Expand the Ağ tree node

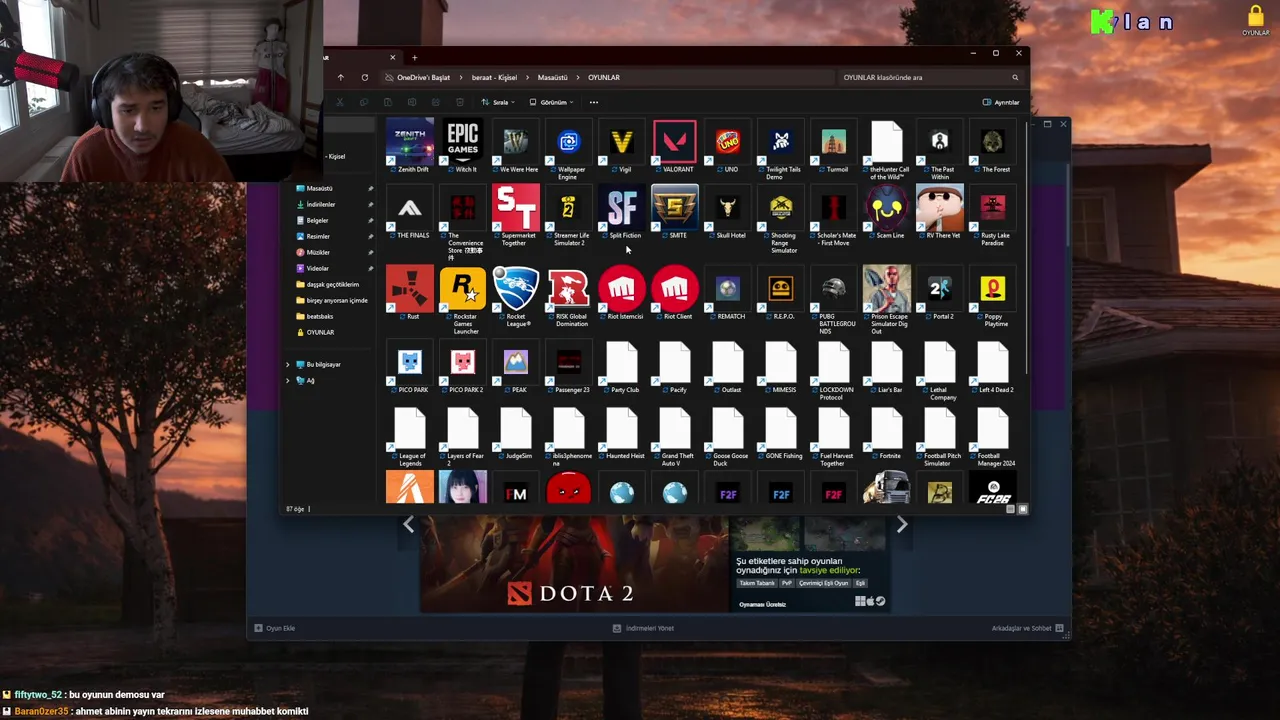288,380
